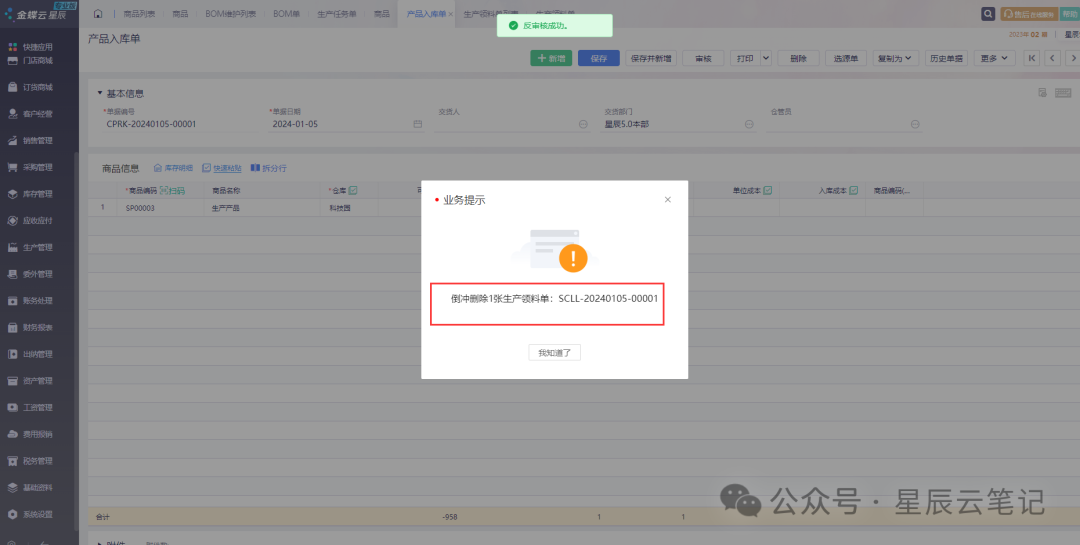This screenshot has width=1080, height=545.
Task: Open the 生产管理 sidebar module
Action: click(37, 247)
